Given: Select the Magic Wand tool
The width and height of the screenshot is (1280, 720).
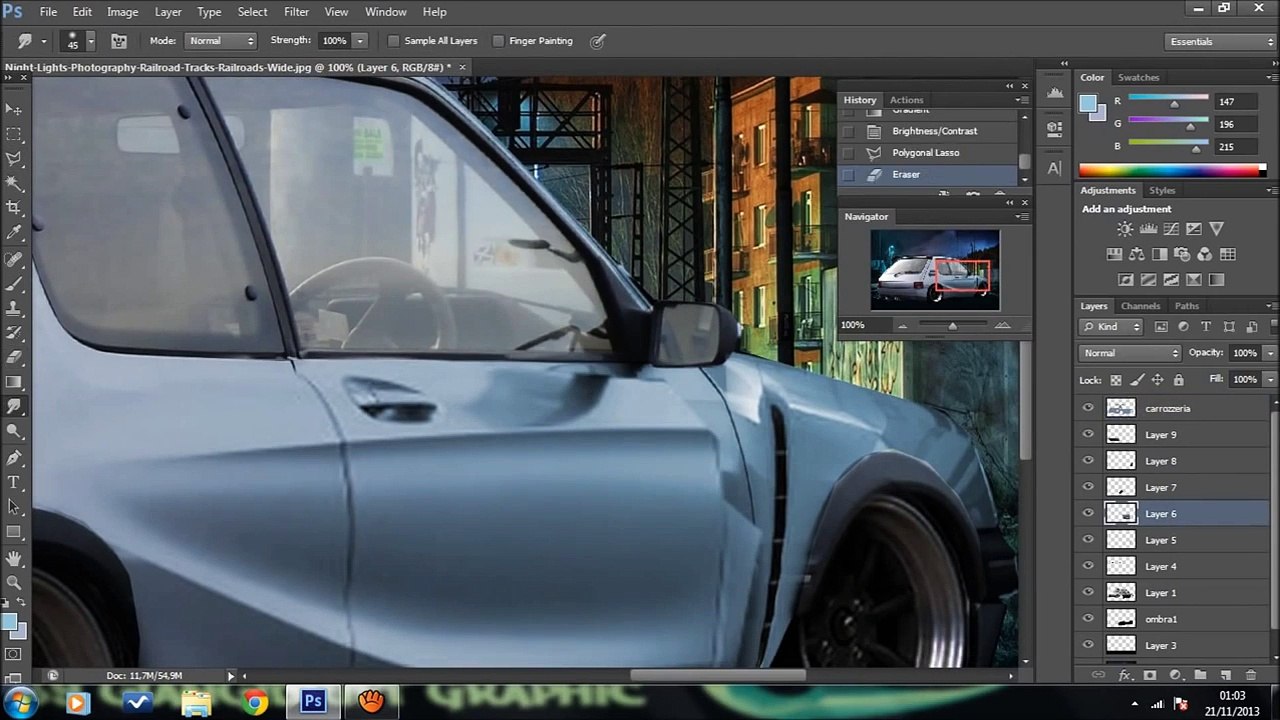Looking at the screenshot, I should tap(14, 184).
